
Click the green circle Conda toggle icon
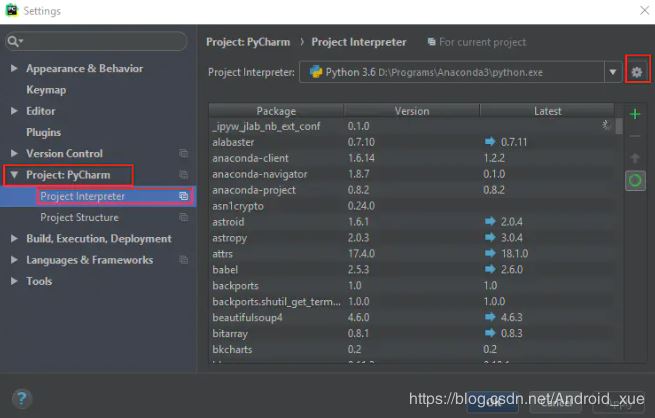point(635,180)
